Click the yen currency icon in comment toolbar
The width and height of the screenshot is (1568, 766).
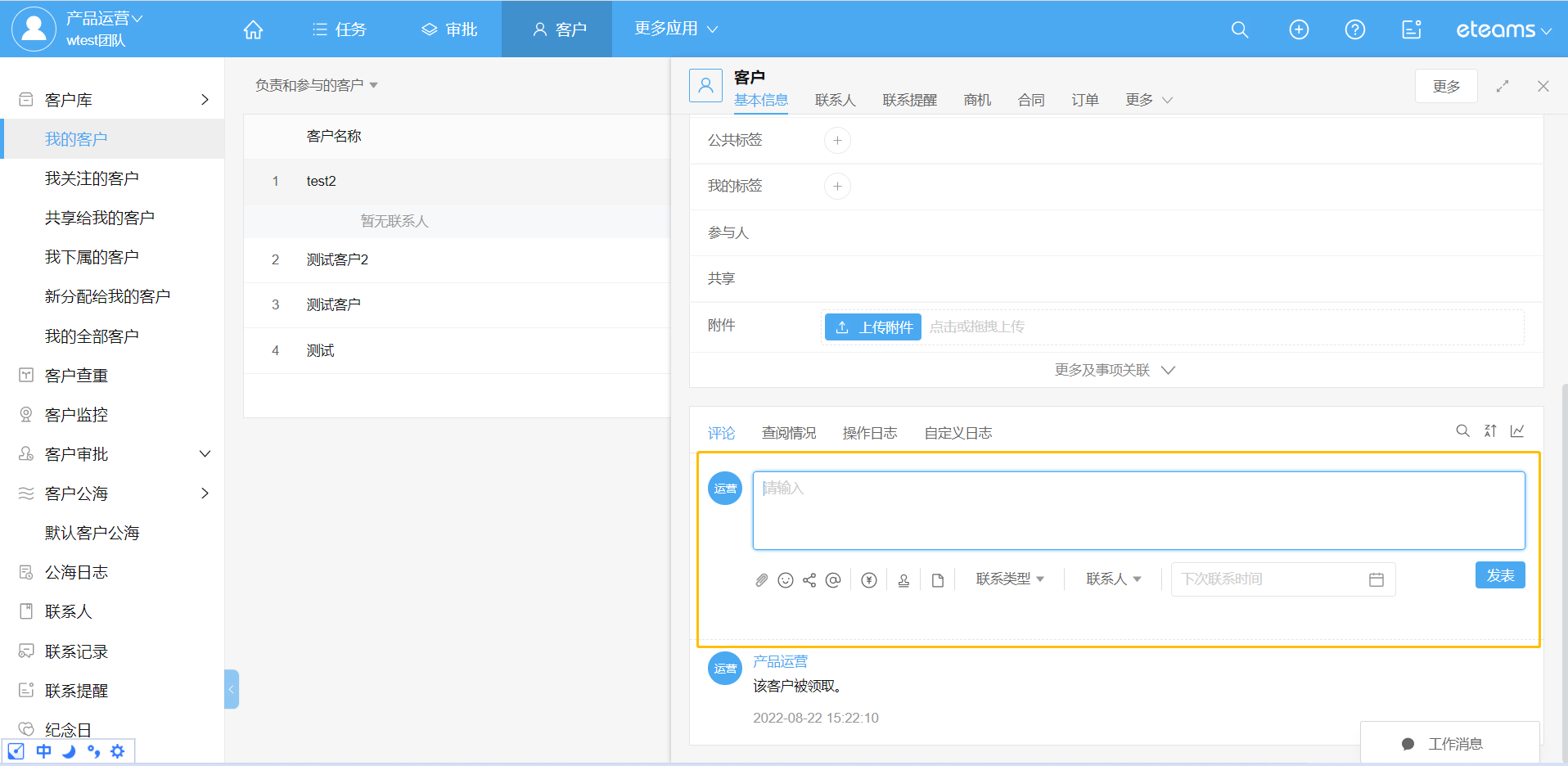click(x=869, y=580)
